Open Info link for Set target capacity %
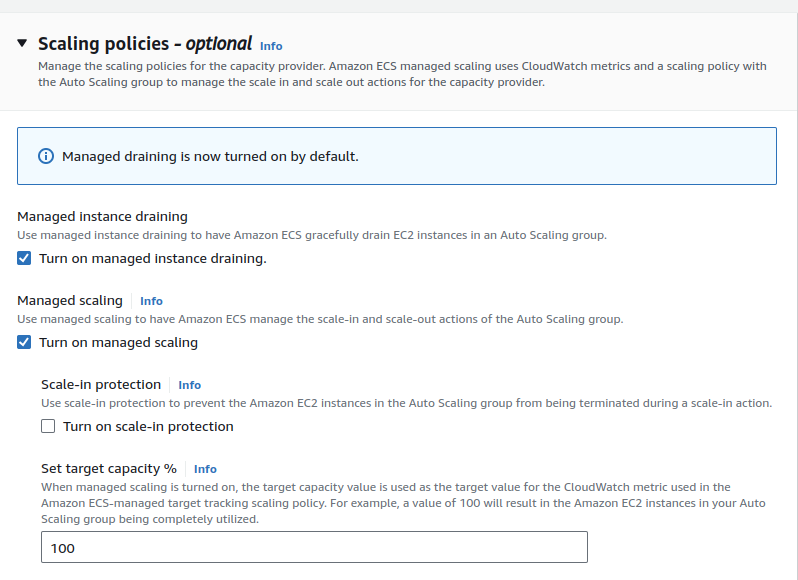This screenshot has width=798, height=580. pyautogui.click(x=205, y=469)
